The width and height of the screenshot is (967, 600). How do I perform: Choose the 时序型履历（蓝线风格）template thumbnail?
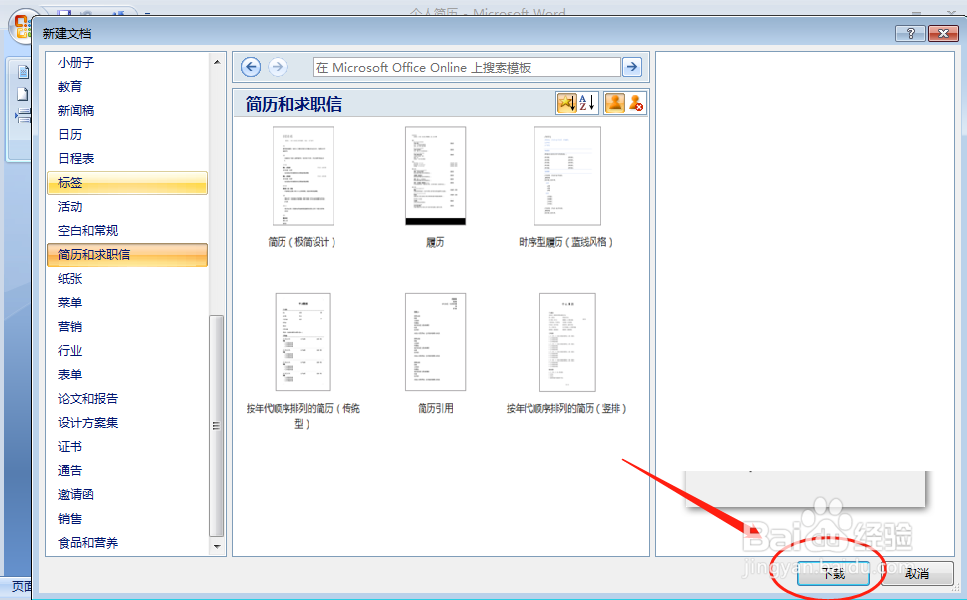[567, 176]
